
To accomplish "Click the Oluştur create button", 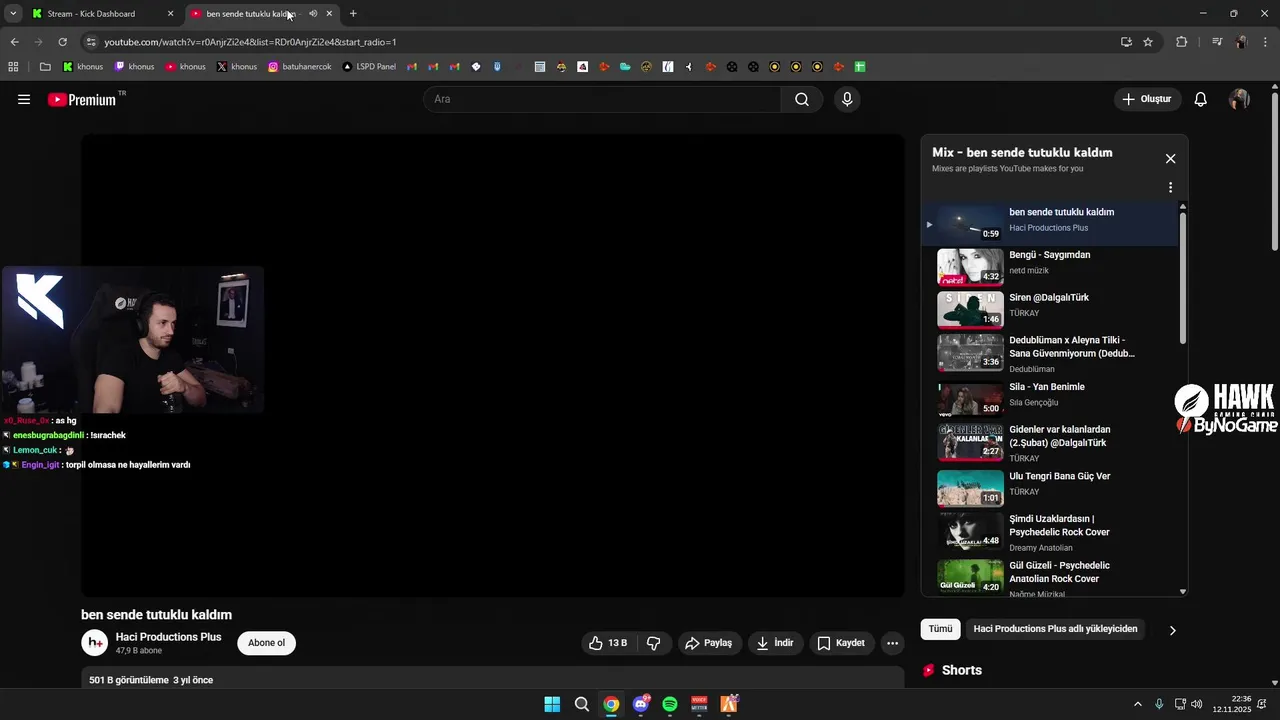I will click(1147, 99).
